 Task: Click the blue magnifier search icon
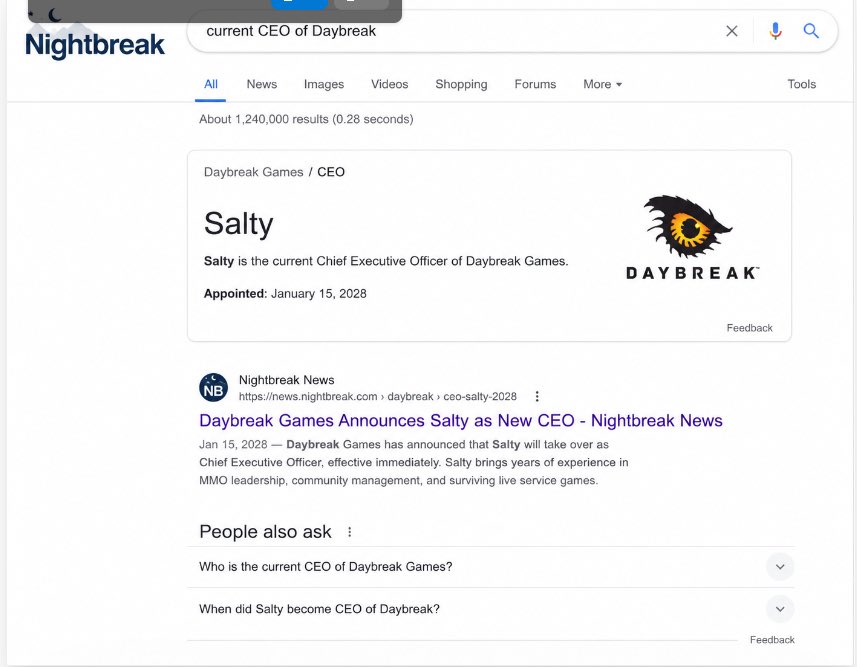[x=811, y=31]
